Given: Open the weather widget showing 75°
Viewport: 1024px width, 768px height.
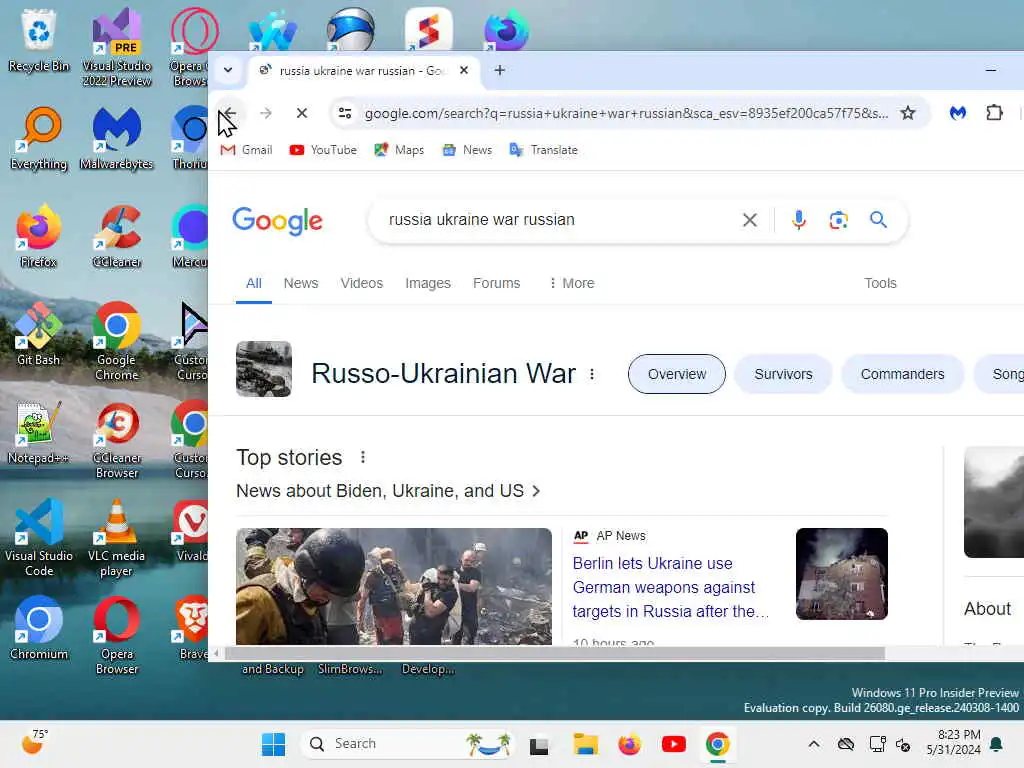Looking at the screenshot, I should (x=34, y=742).
